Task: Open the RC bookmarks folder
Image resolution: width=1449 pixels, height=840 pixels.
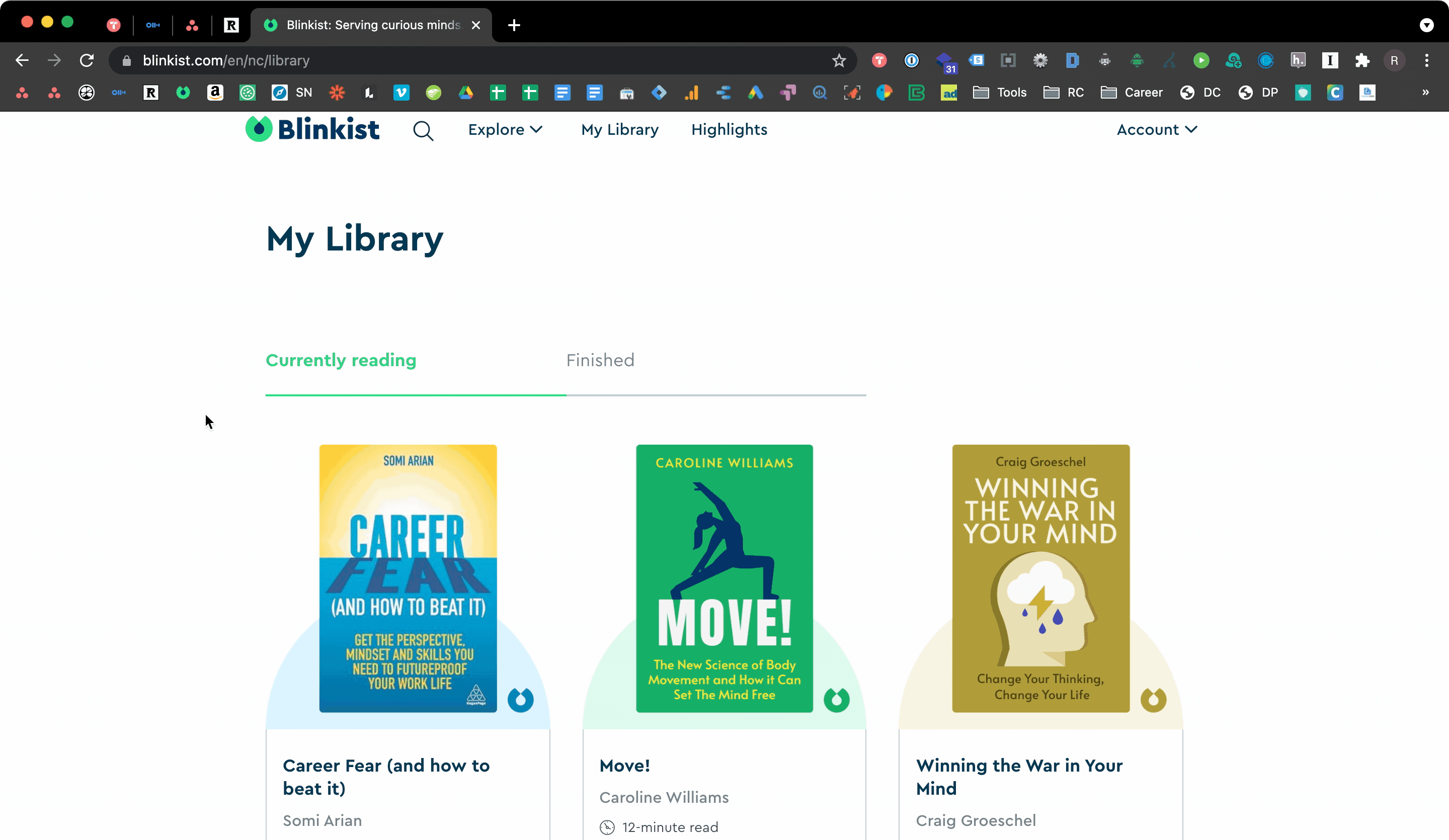Action: [x=1064, y=93]
